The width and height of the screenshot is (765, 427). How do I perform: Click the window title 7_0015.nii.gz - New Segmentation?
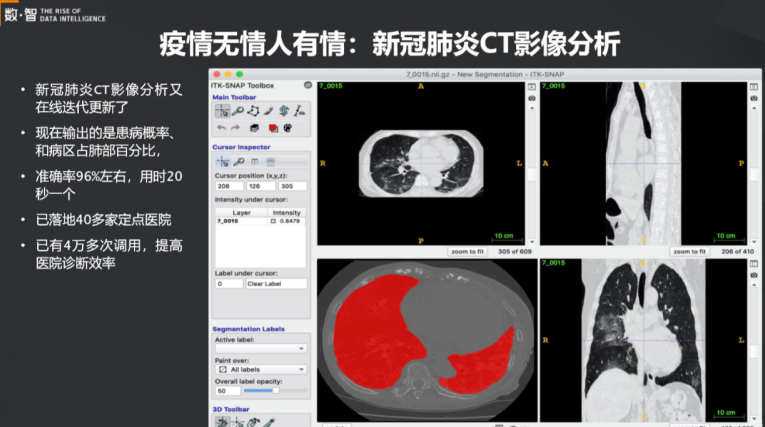point(485,74)
